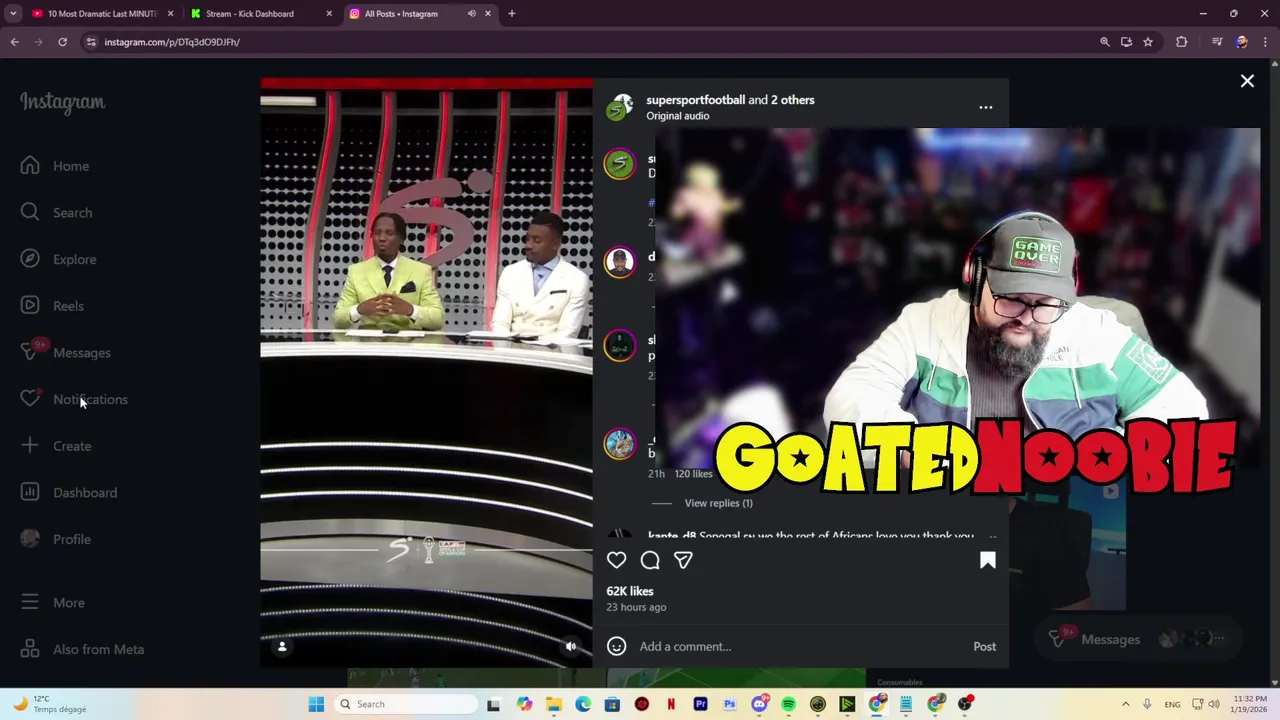Toggle video sound on the post
Viewport: 1280px width, 720px height.
pos(571,647)
